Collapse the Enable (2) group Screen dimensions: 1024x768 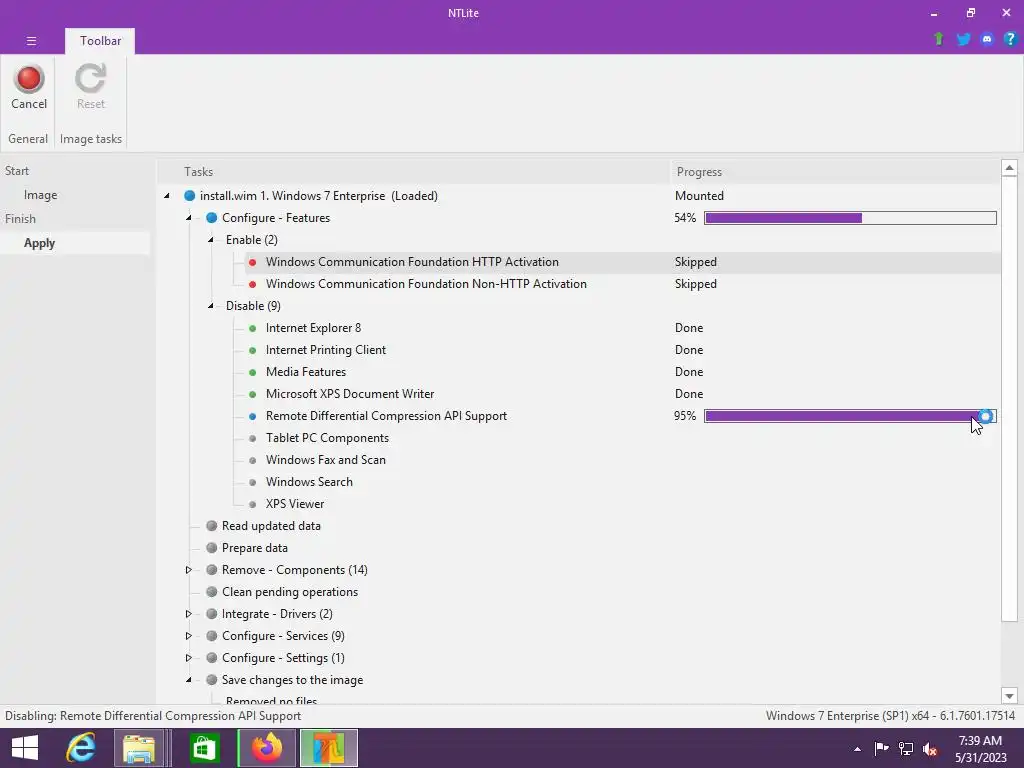[211, 240]
